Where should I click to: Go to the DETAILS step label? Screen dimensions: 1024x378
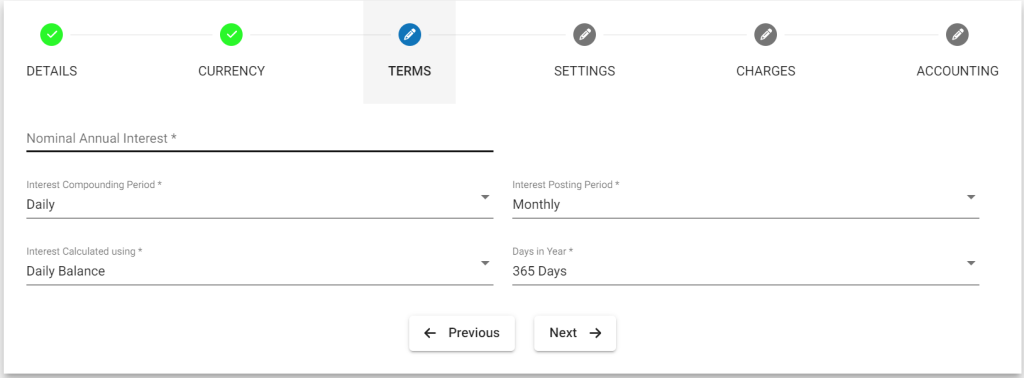point(52,71)
